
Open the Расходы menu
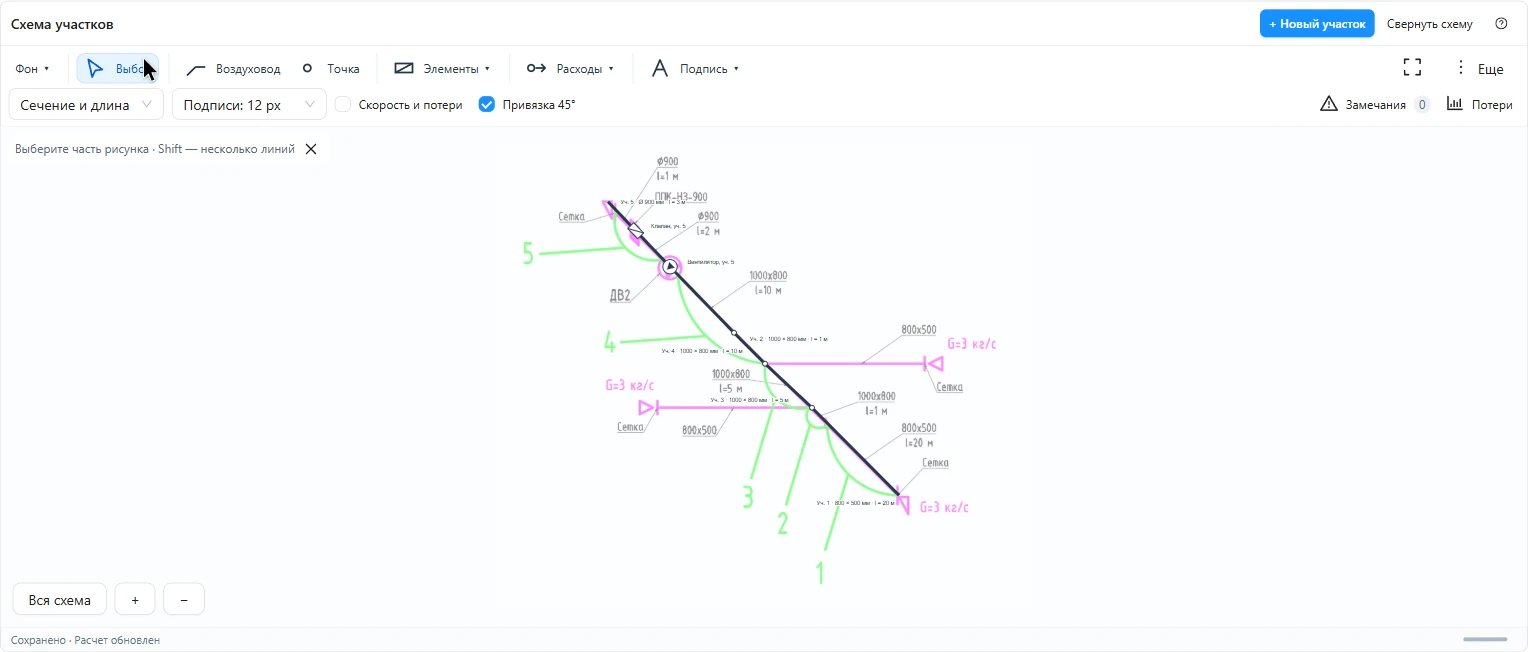pos(570,69)
